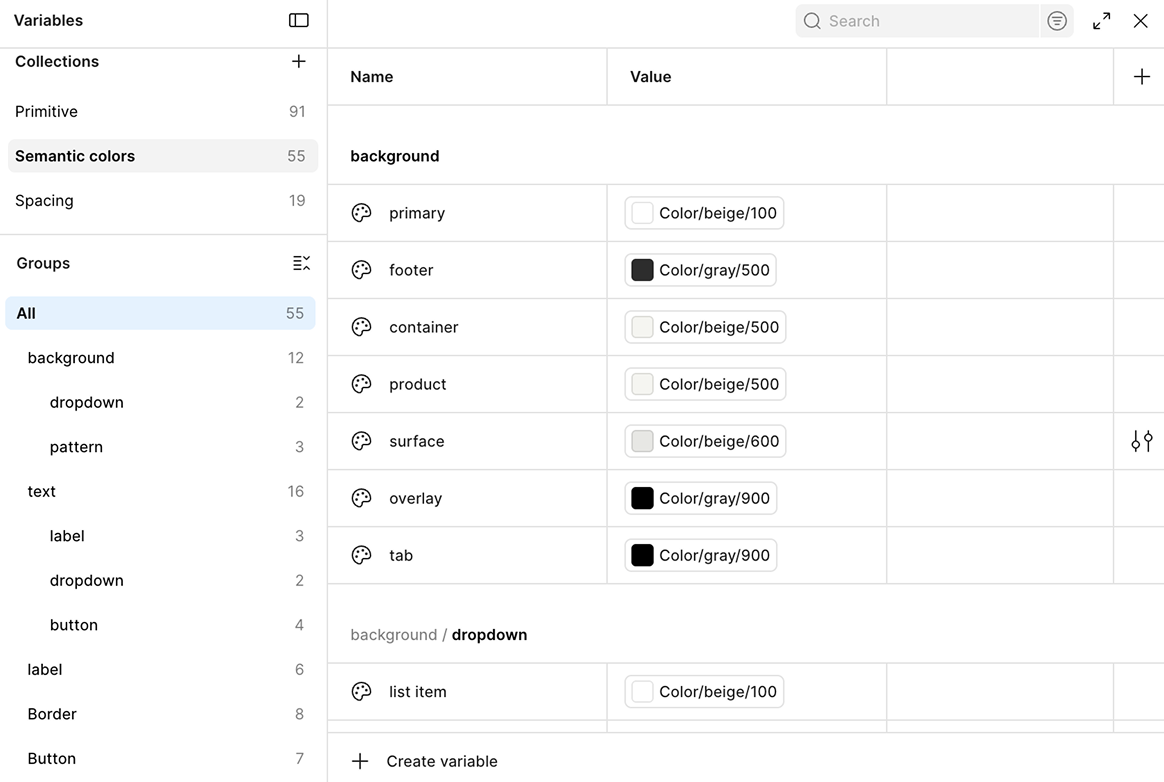1164x782 pixels.
Task: Click the surface variable name
Action: [x=417, y=441]
